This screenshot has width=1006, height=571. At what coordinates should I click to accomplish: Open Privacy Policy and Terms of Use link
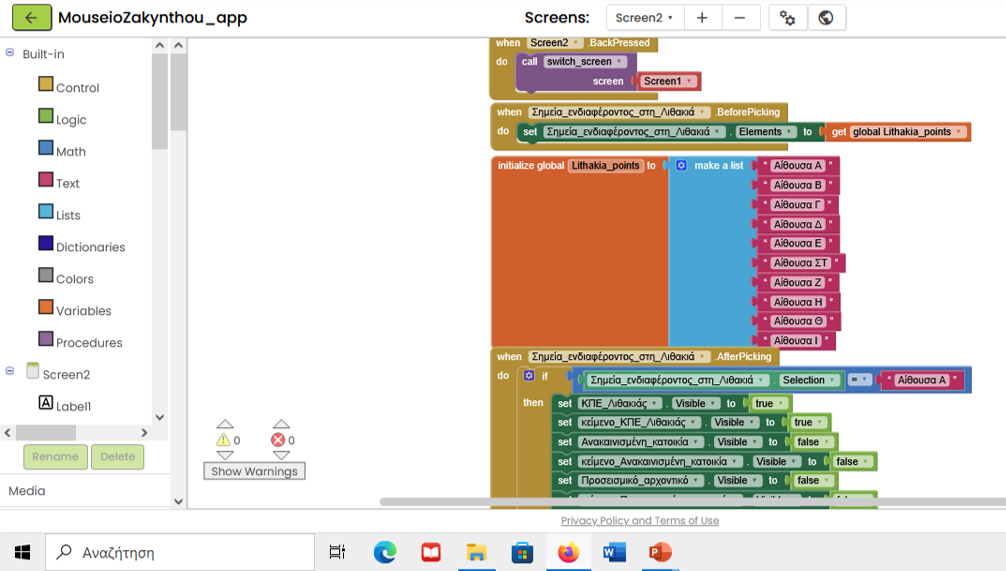tap(639, 520)
